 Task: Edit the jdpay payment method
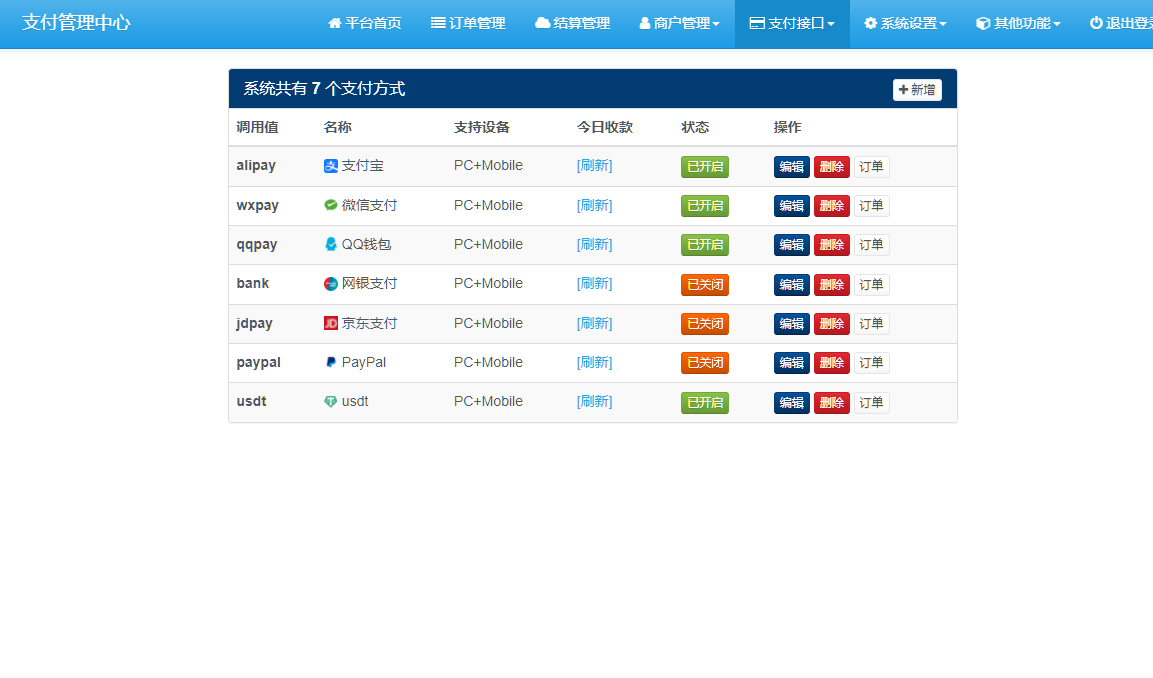(x=791, y=324)
